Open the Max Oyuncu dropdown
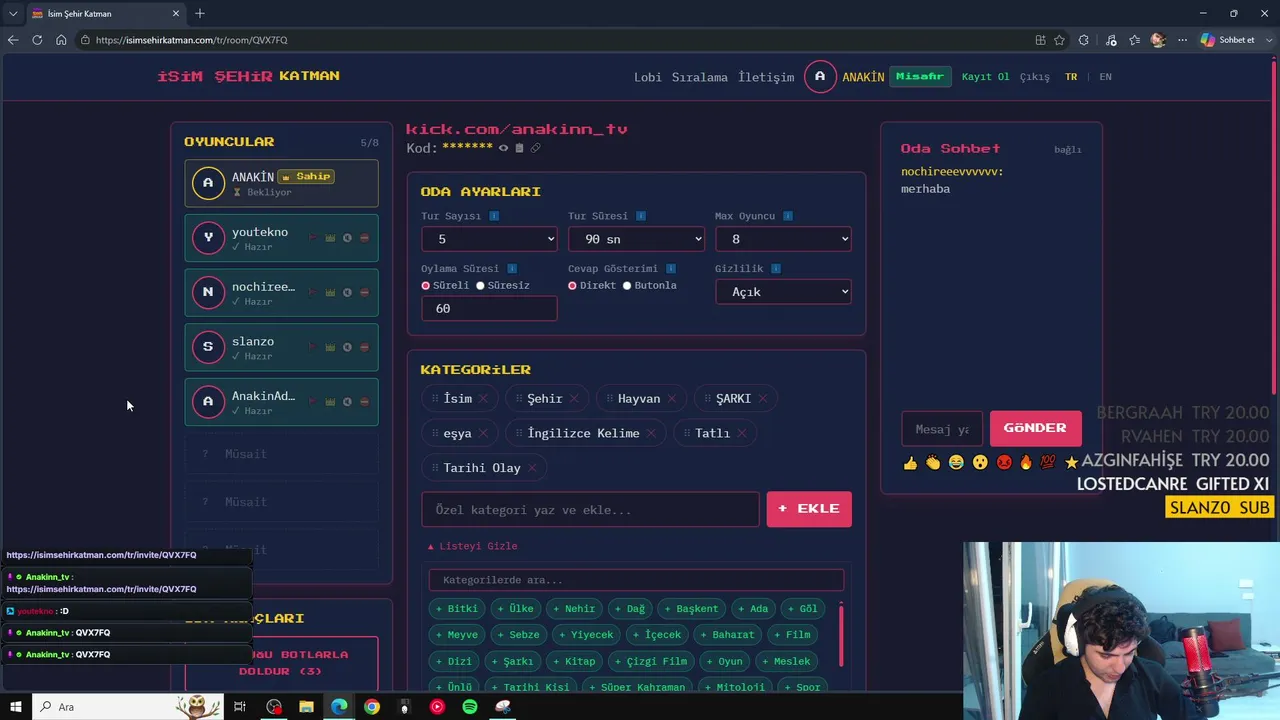 pos(783,239)
